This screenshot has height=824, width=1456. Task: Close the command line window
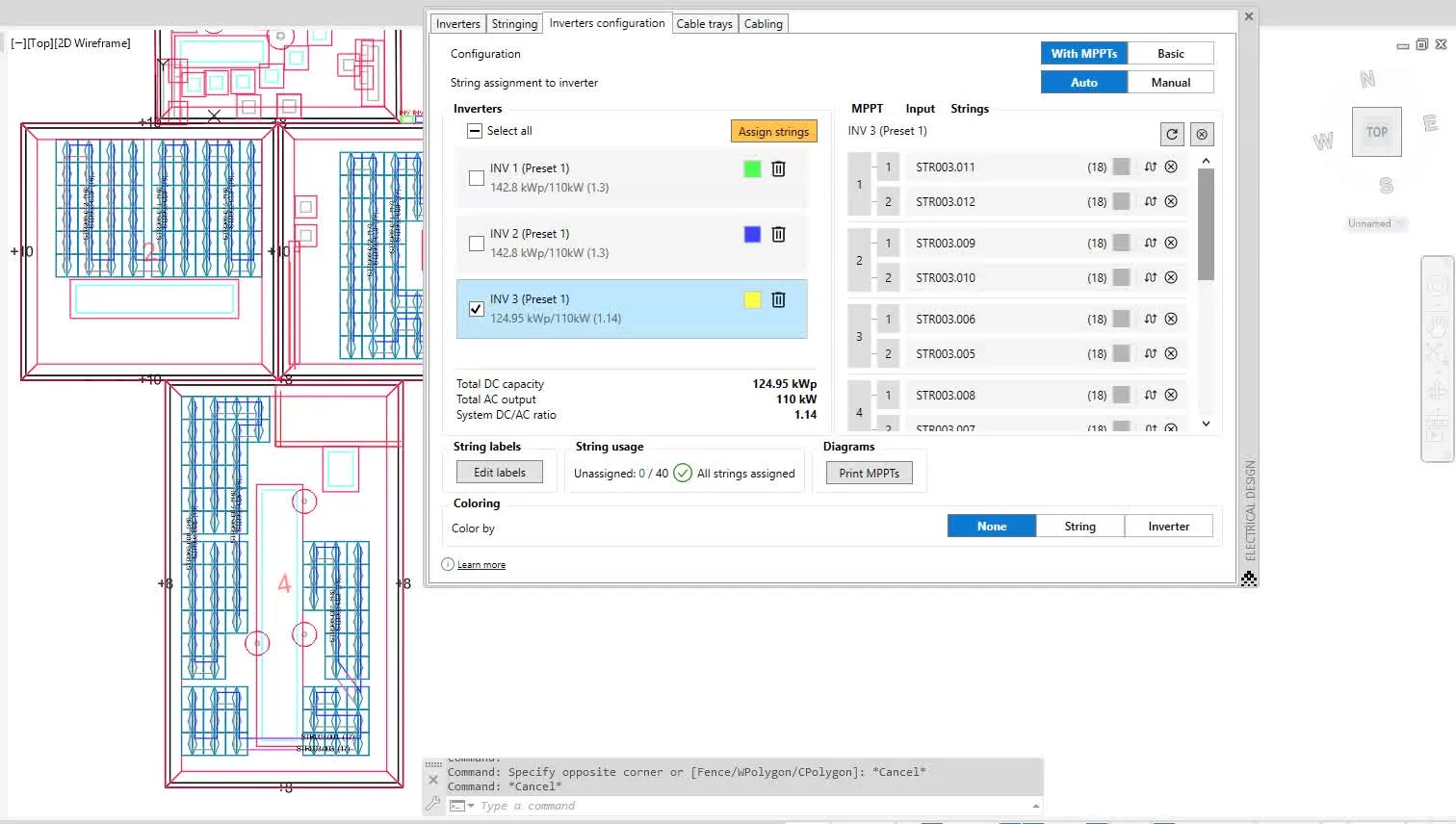[x=433, y=780]
